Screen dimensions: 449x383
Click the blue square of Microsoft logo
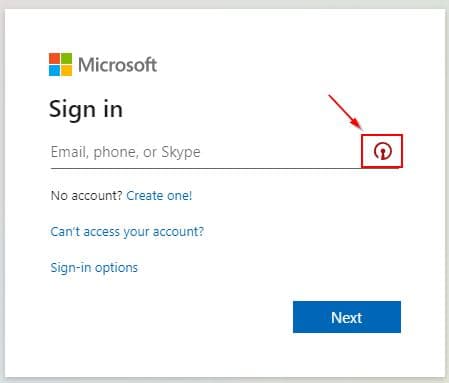(54, 70)
